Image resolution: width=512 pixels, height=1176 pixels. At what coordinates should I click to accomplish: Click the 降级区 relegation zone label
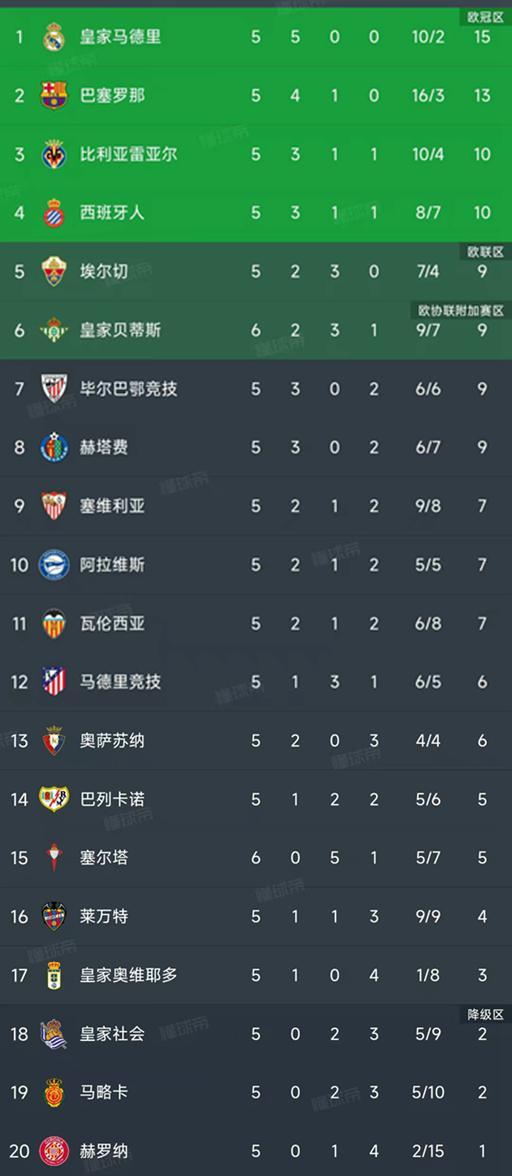click(x=485, y=1015)
